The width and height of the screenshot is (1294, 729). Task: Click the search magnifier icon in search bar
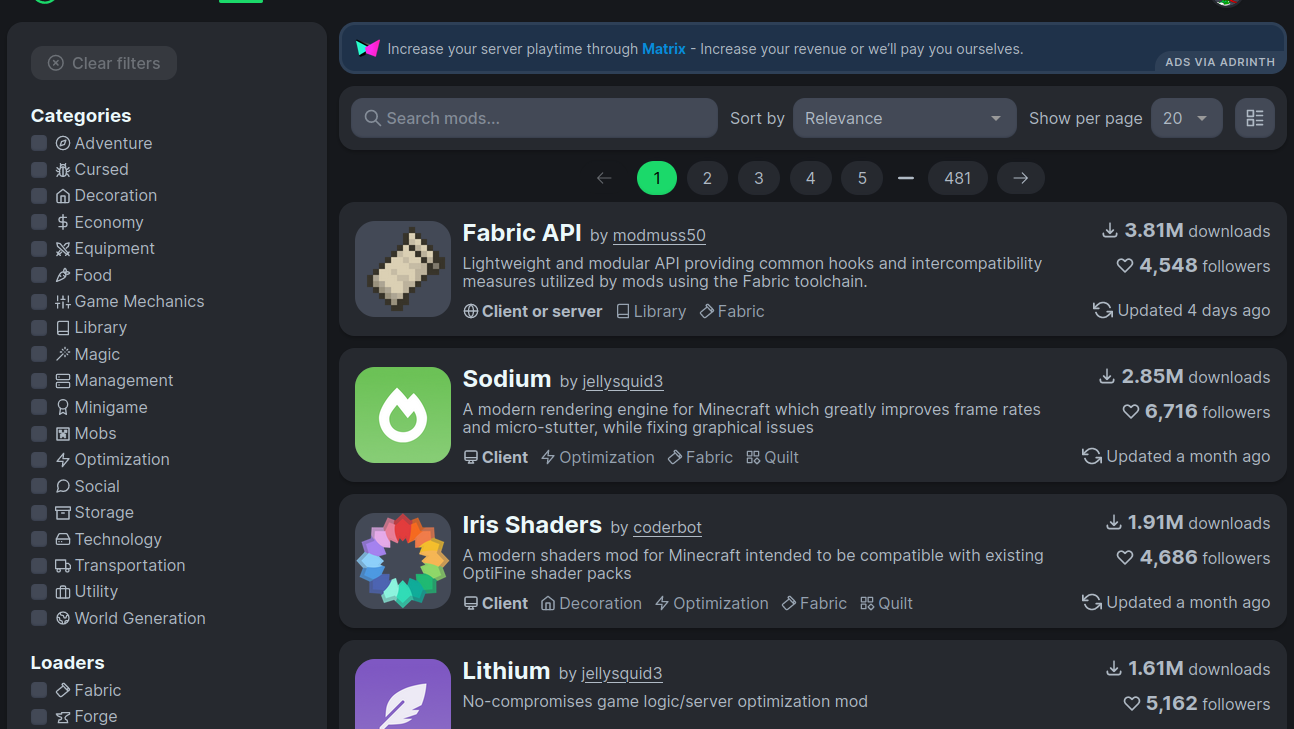point(371,118)
